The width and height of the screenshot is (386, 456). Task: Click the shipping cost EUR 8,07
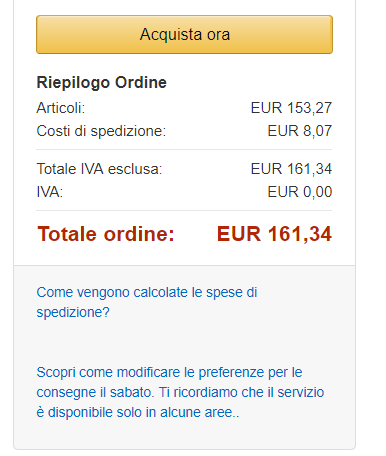[300, 131]
